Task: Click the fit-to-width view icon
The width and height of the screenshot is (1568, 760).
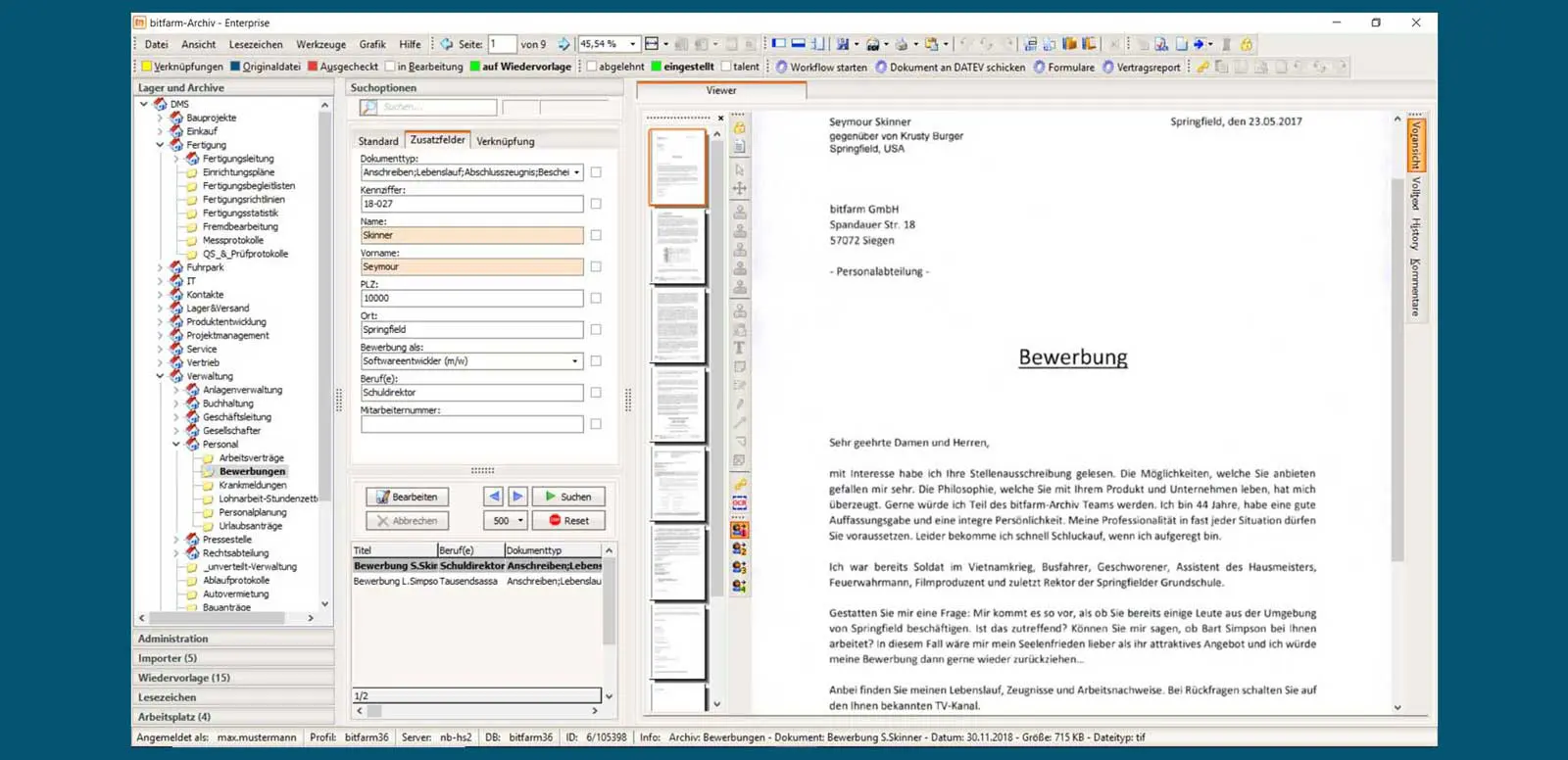Action: 652,44
